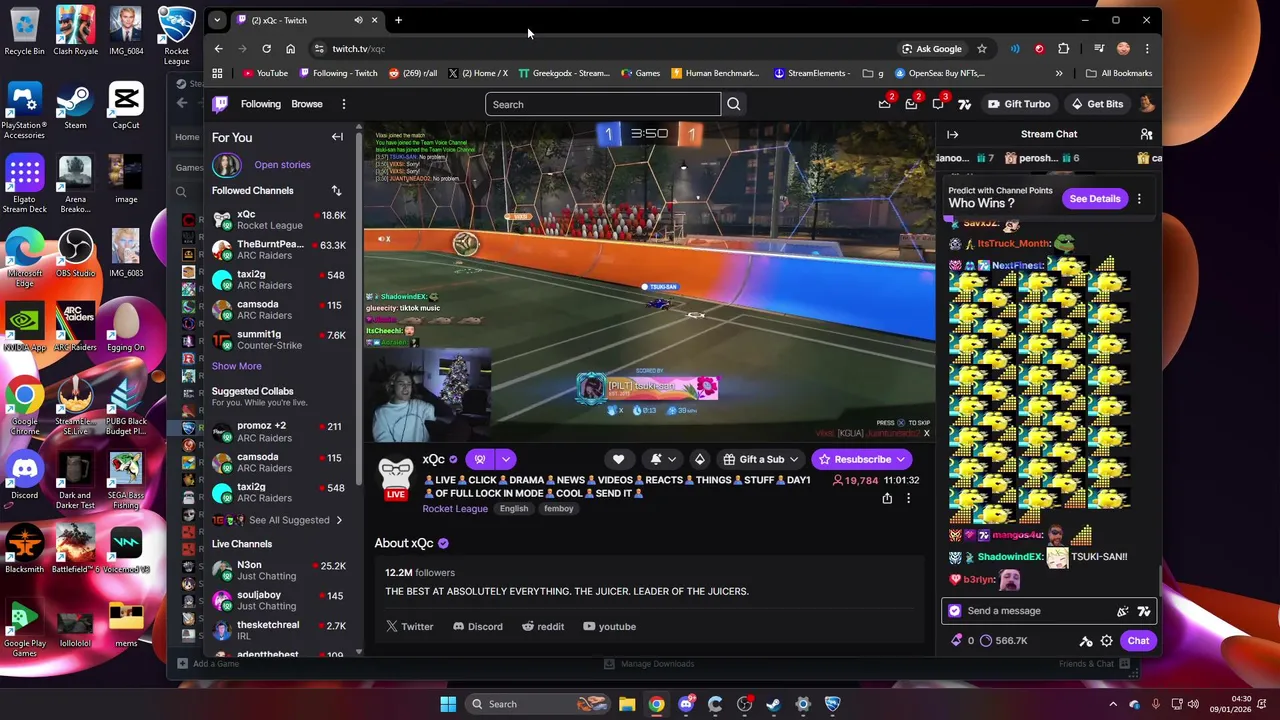Mute the Twitch tab audio
This screenshot has width=1280, height=720.
tap(358, 20)
